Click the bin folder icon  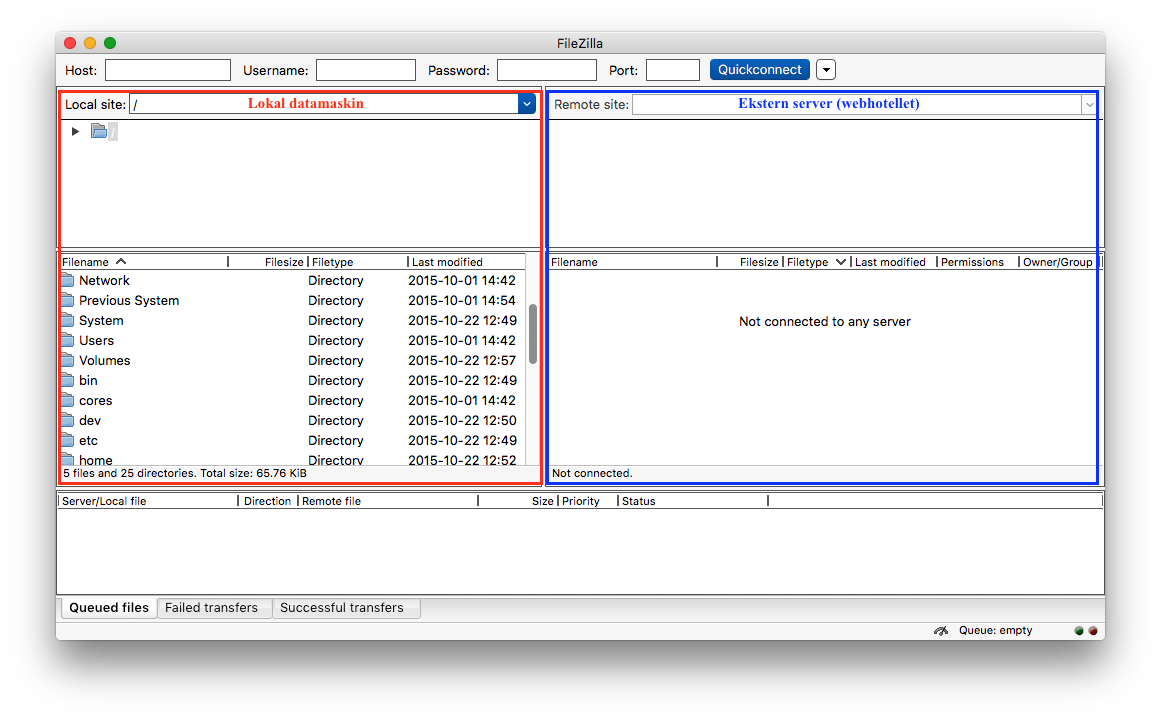[68, 381]
